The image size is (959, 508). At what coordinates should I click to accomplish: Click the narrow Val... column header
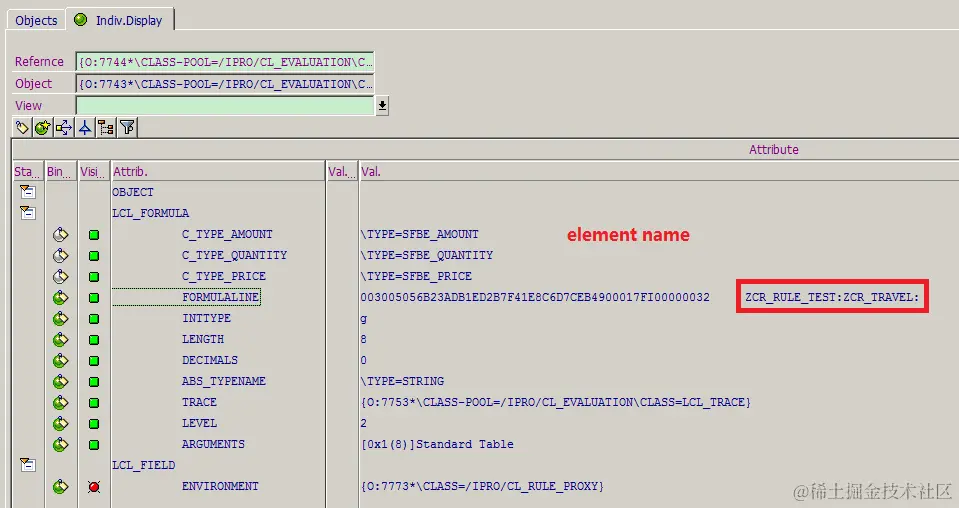click(x=342, y=171)
